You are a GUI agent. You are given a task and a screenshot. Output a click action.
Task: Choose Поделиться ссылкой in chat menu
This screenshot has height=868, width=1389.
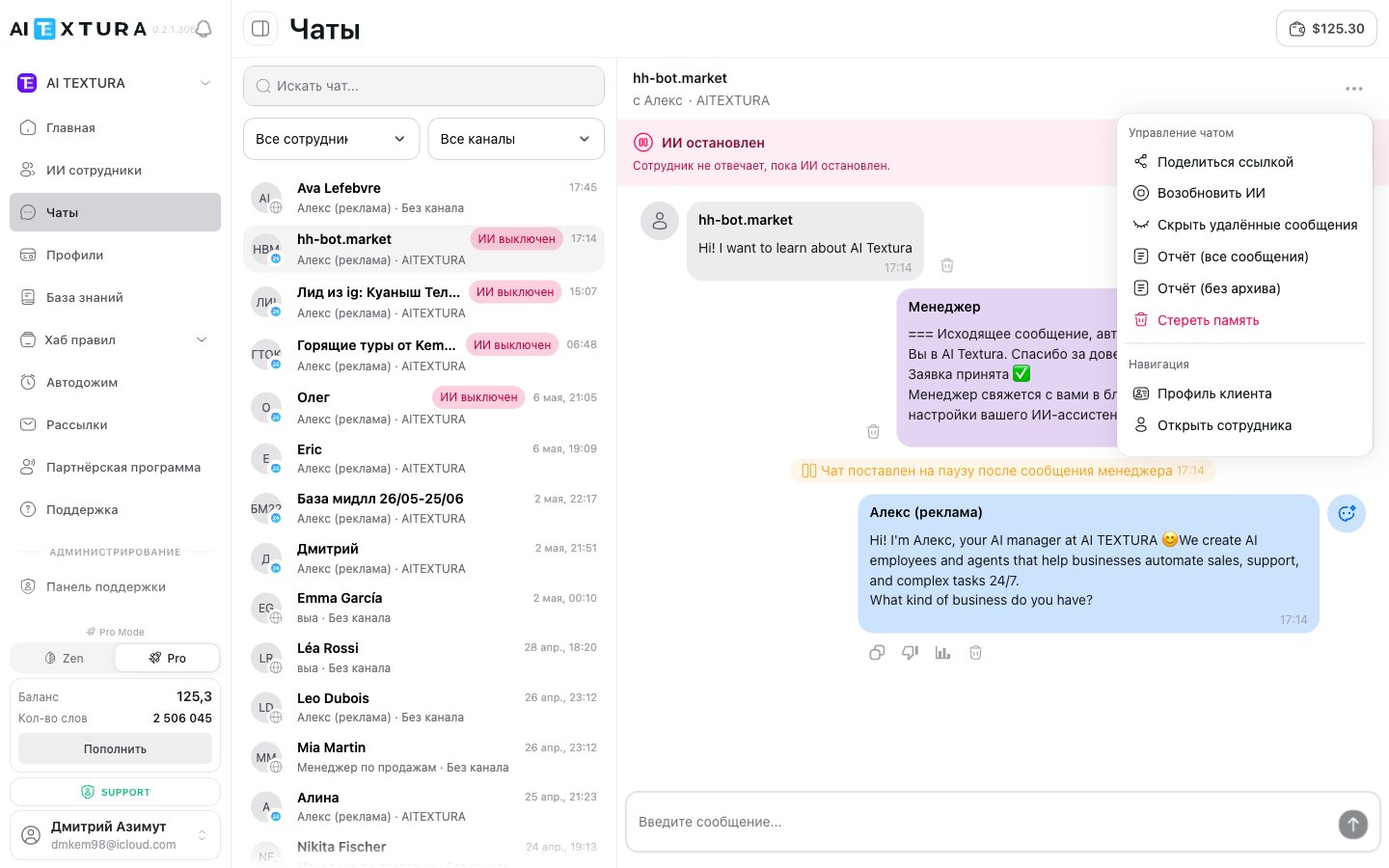pos(1244,162)
